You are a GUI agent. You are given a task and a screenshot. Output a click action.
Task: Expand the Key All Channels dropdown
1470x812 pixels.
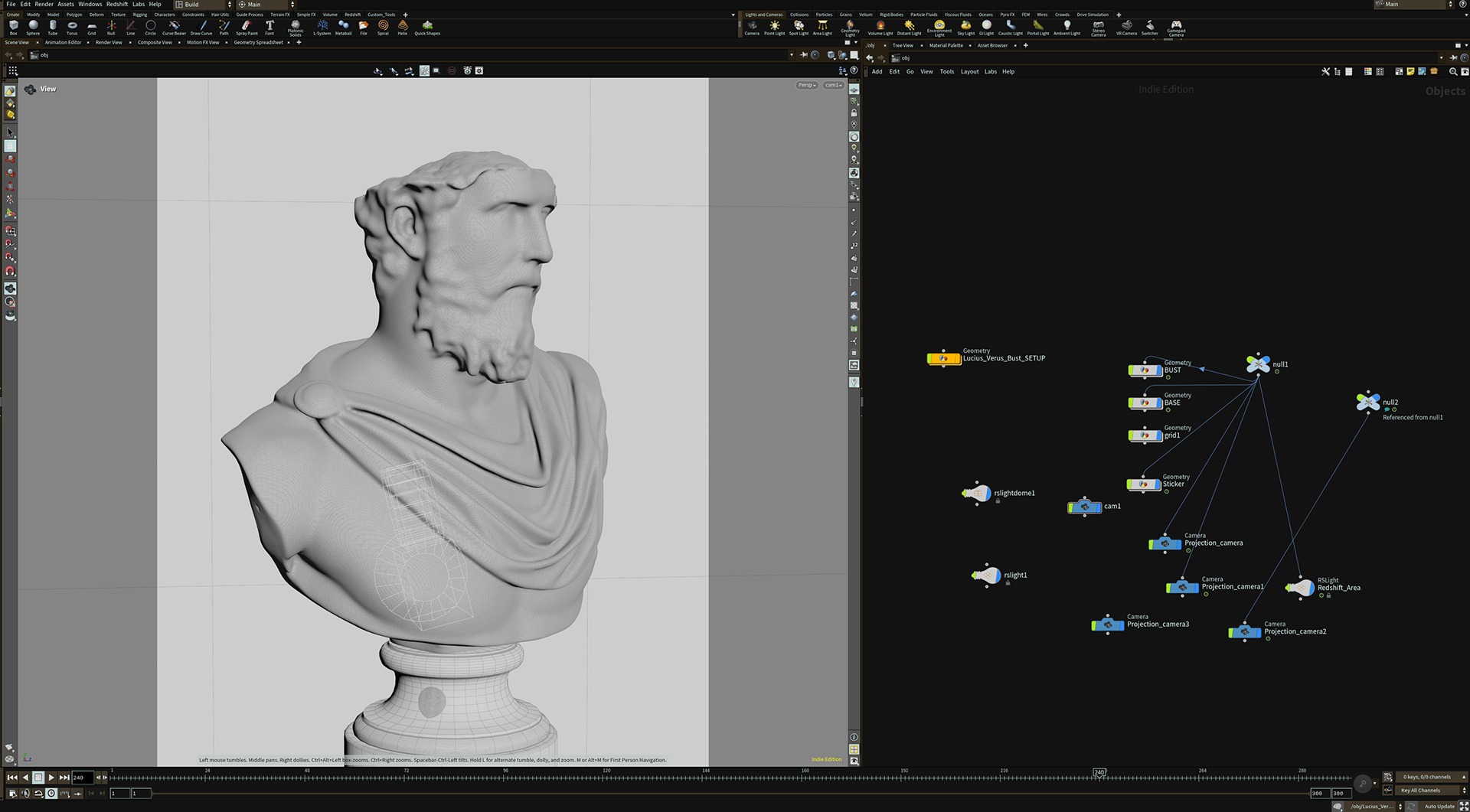coord(1431,791)
